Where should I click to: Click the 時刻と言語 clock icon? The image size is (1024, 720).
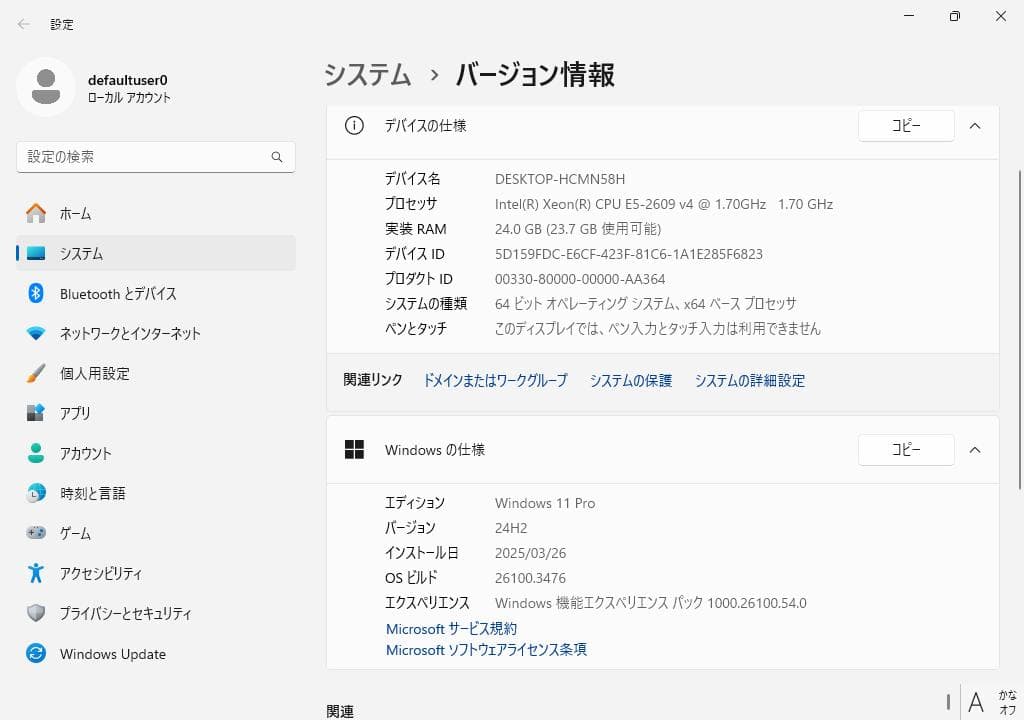coord(36,493)
